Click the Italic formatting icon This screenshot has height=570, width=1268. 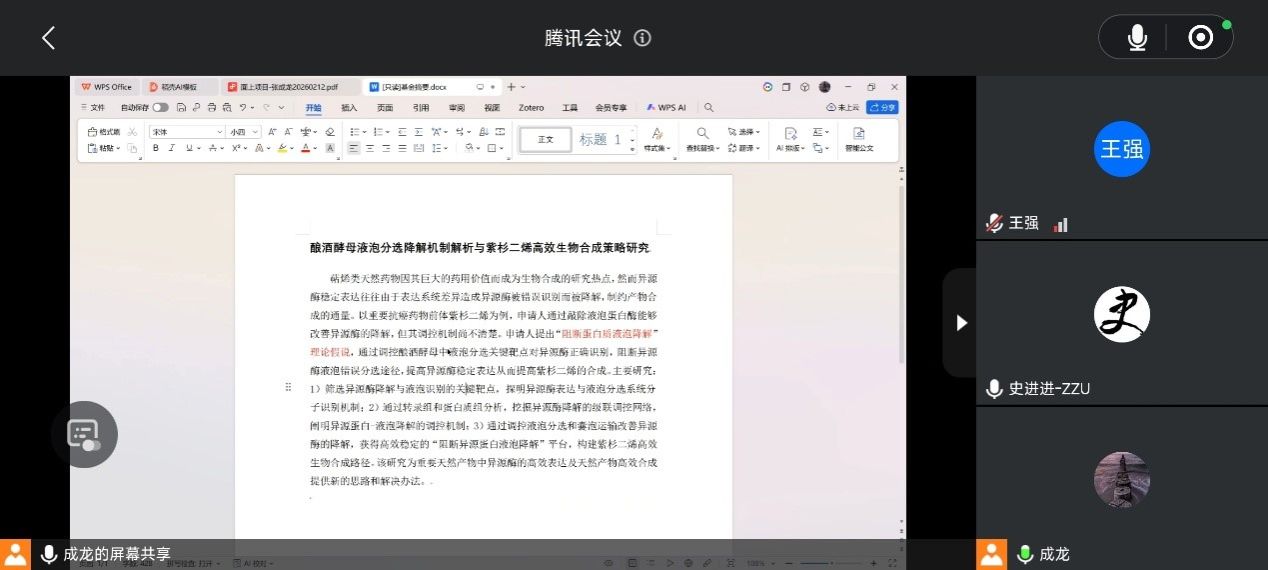[172, 148]
